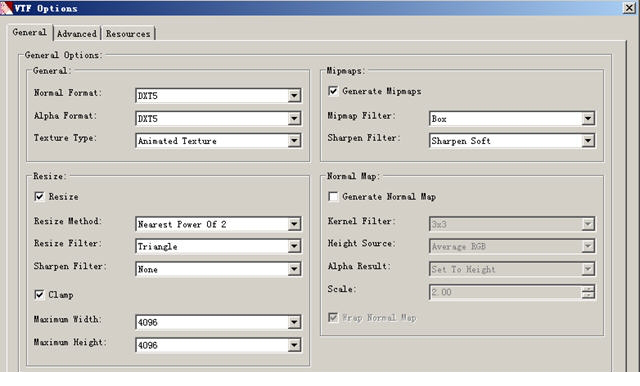Image resolution: width=640 pixels, height=386 pixels.
Task: Click the Wrap Normal Map checkbox
Action: 333,317
